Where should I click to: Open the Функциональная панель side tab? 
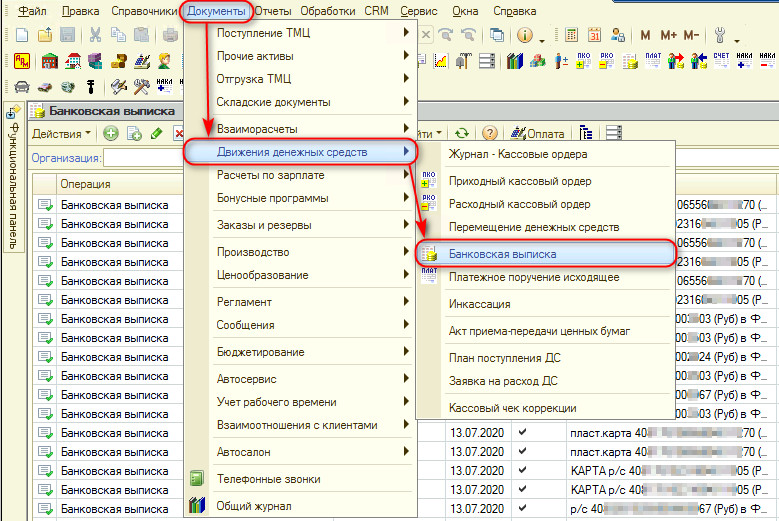[x=14, y=177]
